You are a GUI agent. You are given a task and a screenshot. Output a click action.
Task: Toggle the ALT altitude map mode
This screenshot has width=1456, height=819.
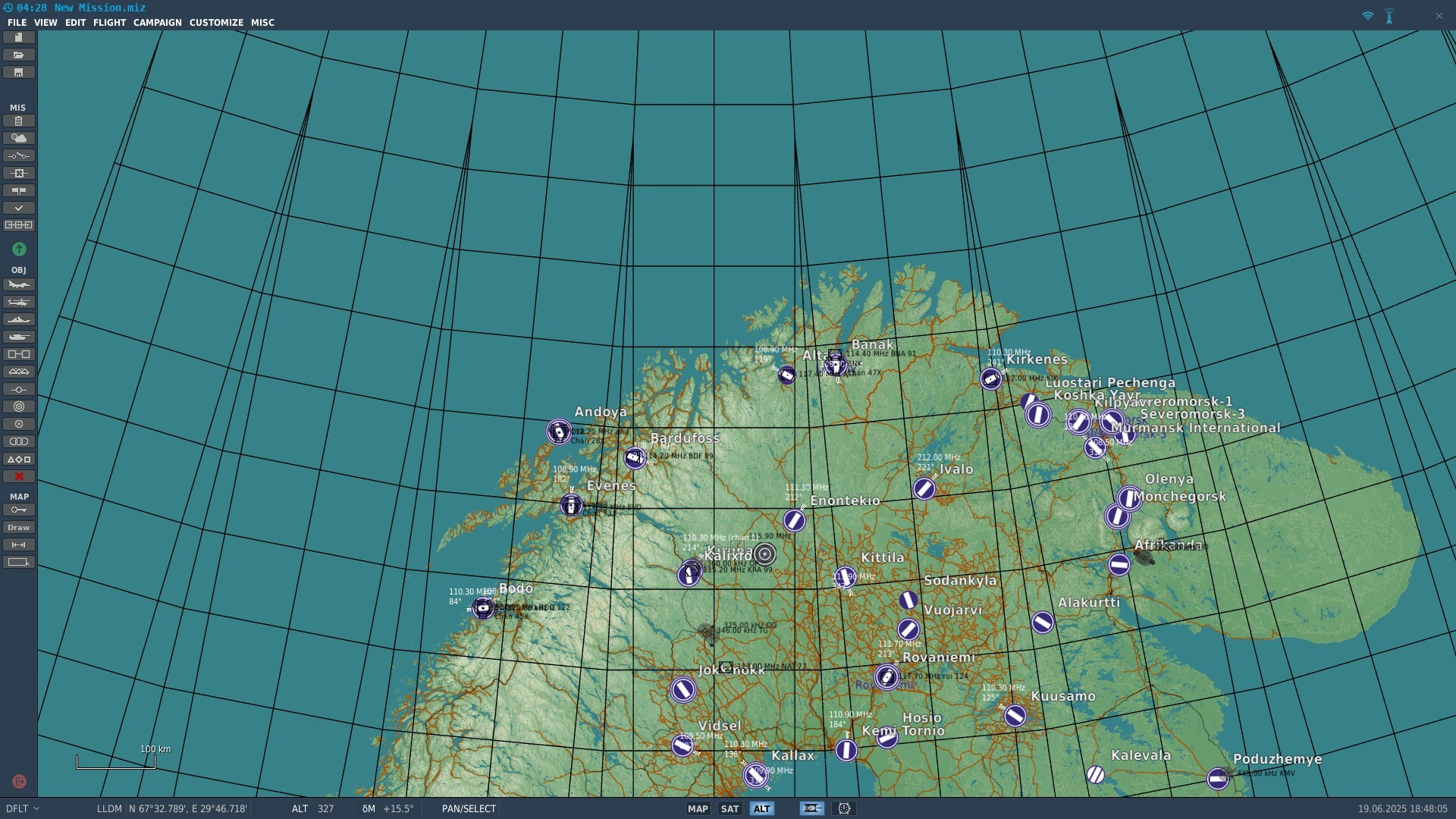pos(761,808)
